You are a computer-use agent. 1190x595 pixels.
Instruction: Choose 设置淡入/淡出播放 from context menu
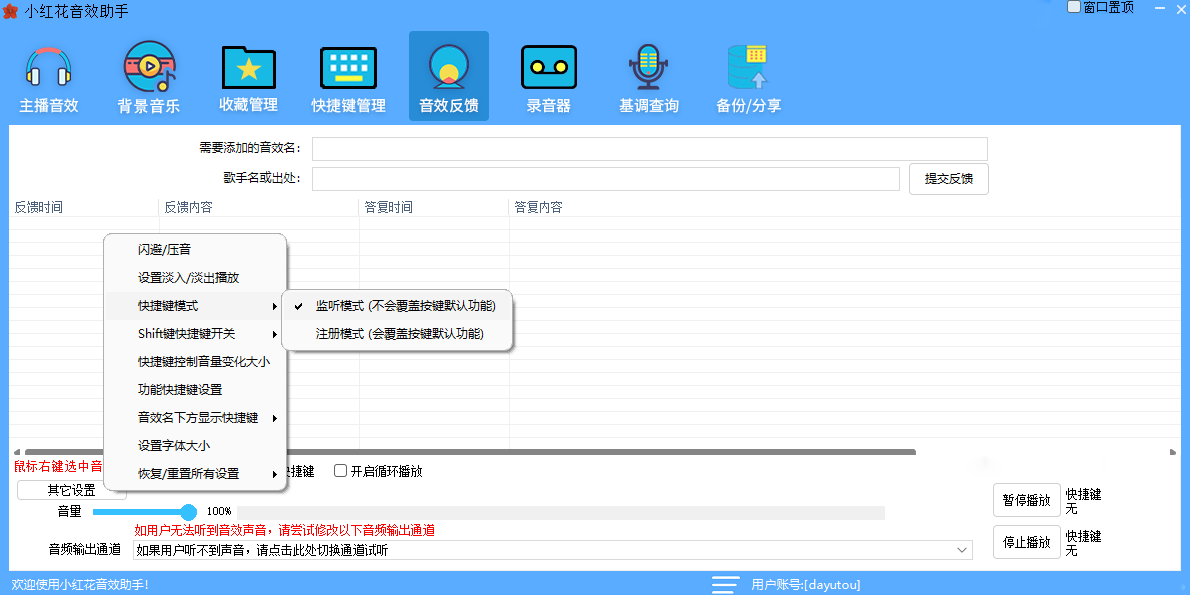point(188,278)
